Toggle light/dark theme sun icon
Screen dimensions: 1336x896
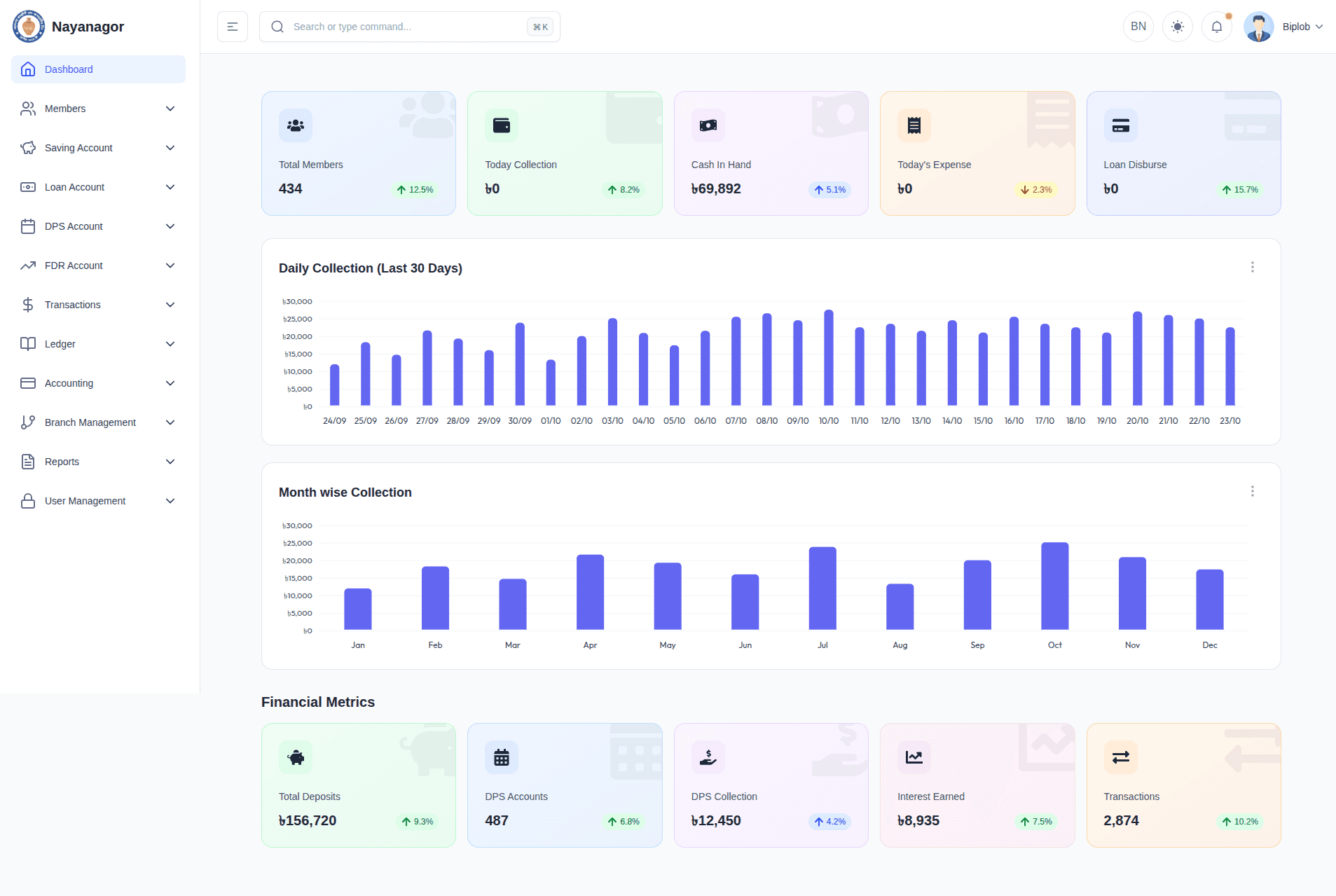pos(1178,27)
